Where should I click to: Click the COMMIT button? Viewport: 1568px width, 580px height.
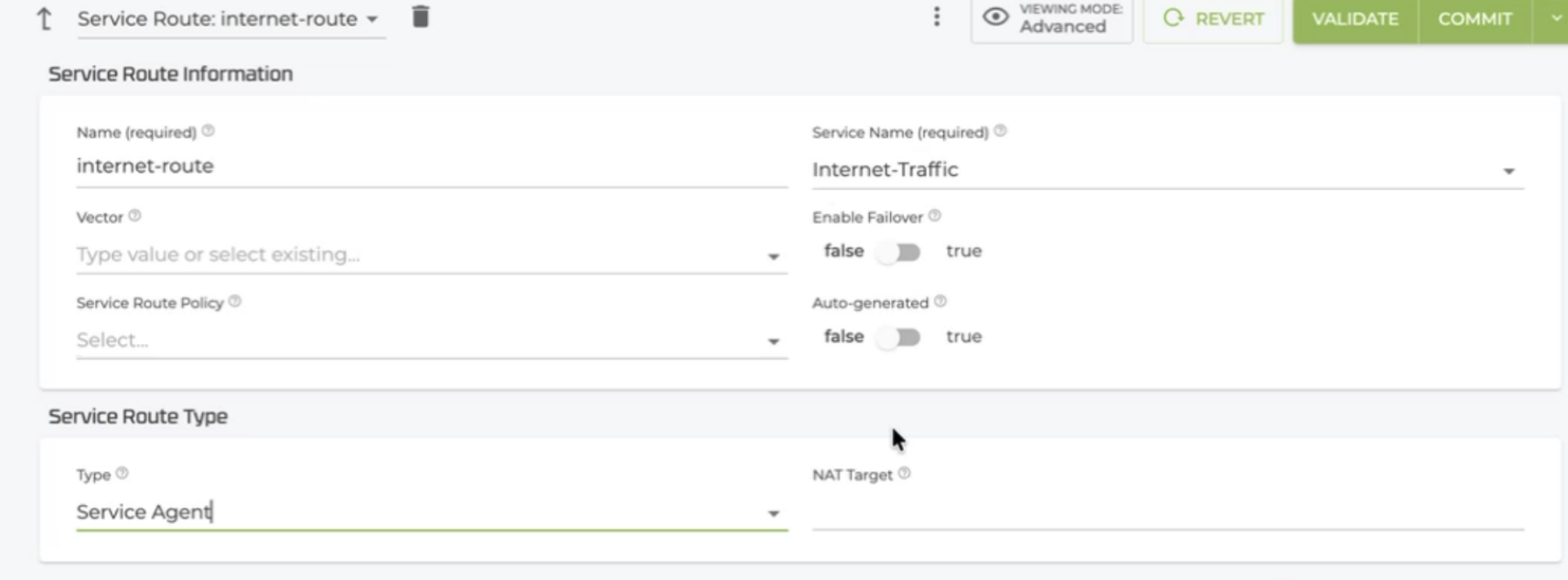(1475, 19)
